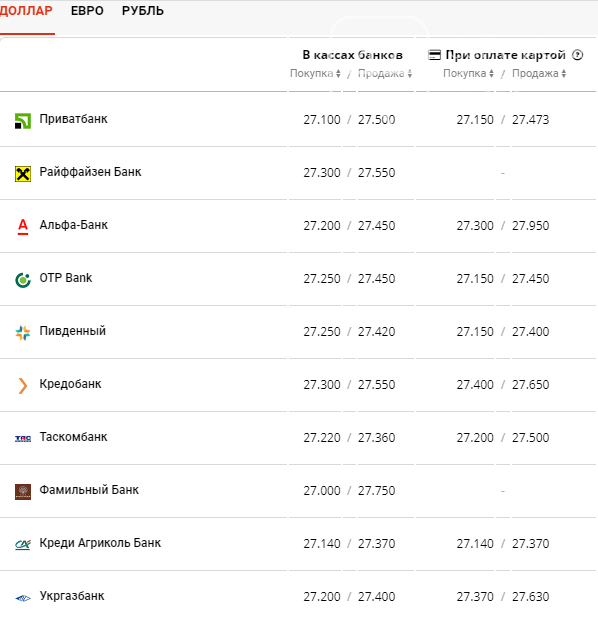Click the Privatbank green logo icon
The height and width of the screenshot is (617, 598).
coord(23,121)
